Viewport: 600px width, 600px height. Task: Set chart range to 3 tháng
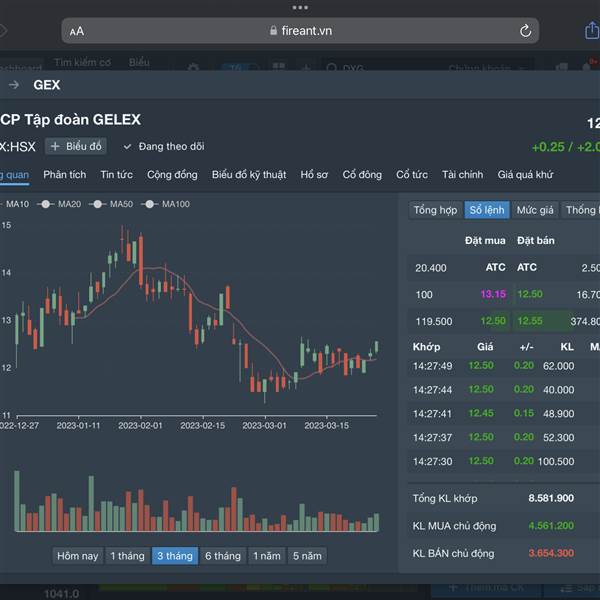click(x=175, y=556)
